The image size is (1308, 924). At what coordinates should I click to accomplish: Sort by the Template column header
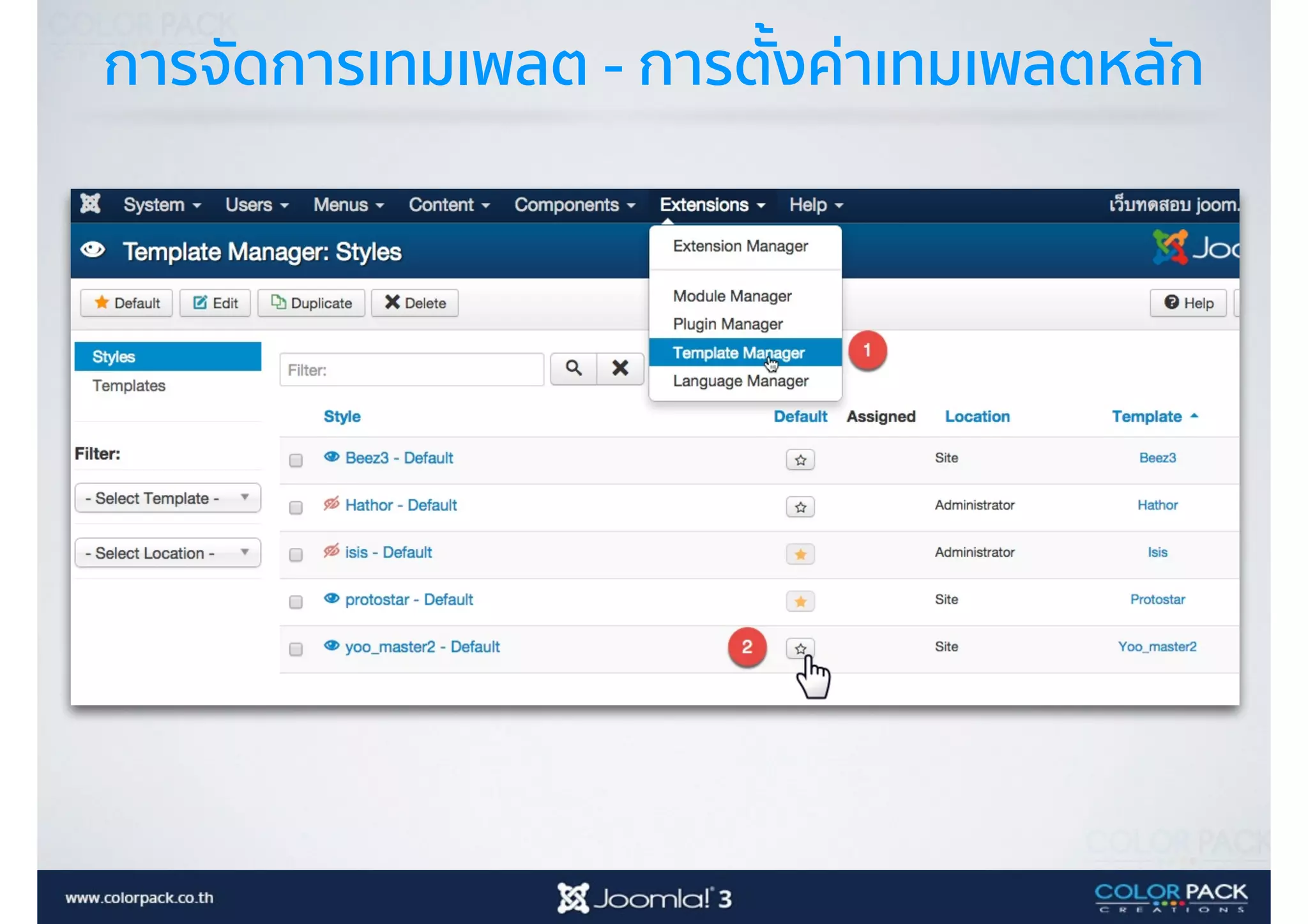pos(1155,416)
